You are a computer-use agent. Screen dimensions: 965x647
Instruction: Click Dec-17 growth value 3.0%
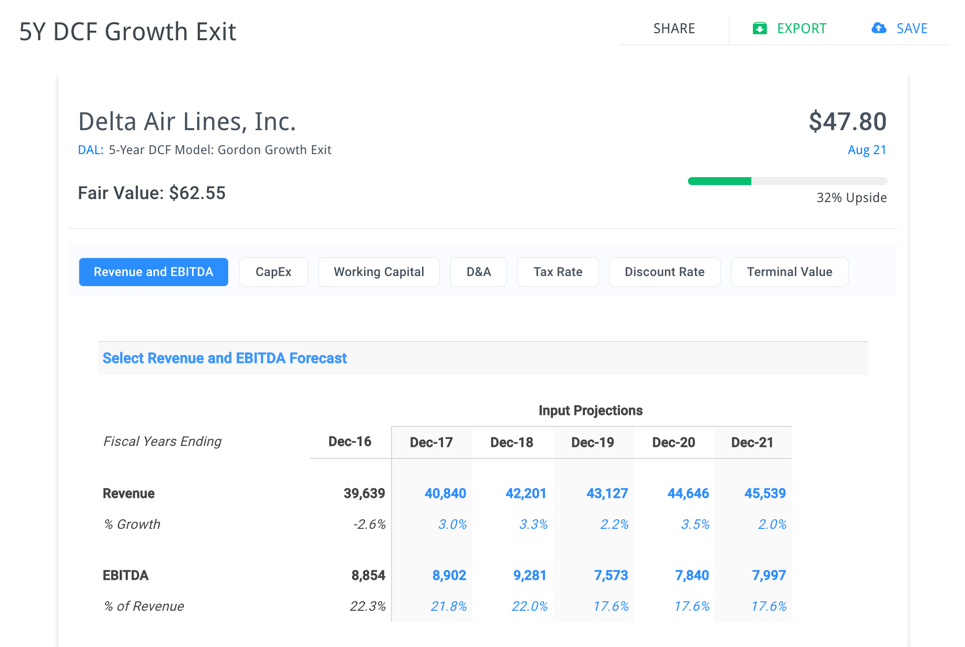click(452, 524)
